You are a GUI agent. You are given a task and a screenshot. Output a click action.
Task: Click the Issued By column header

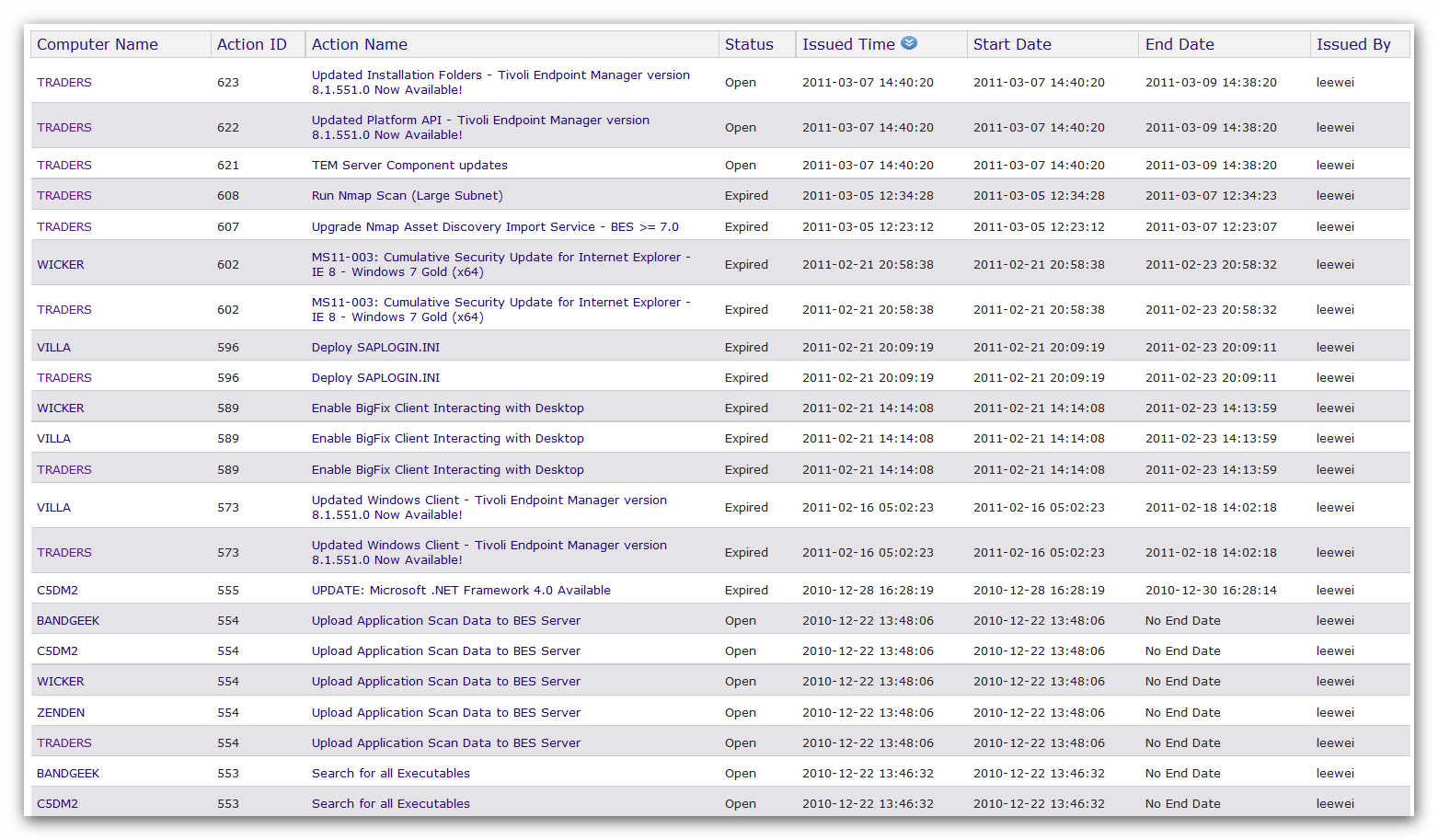click(x=1352, y=44)
